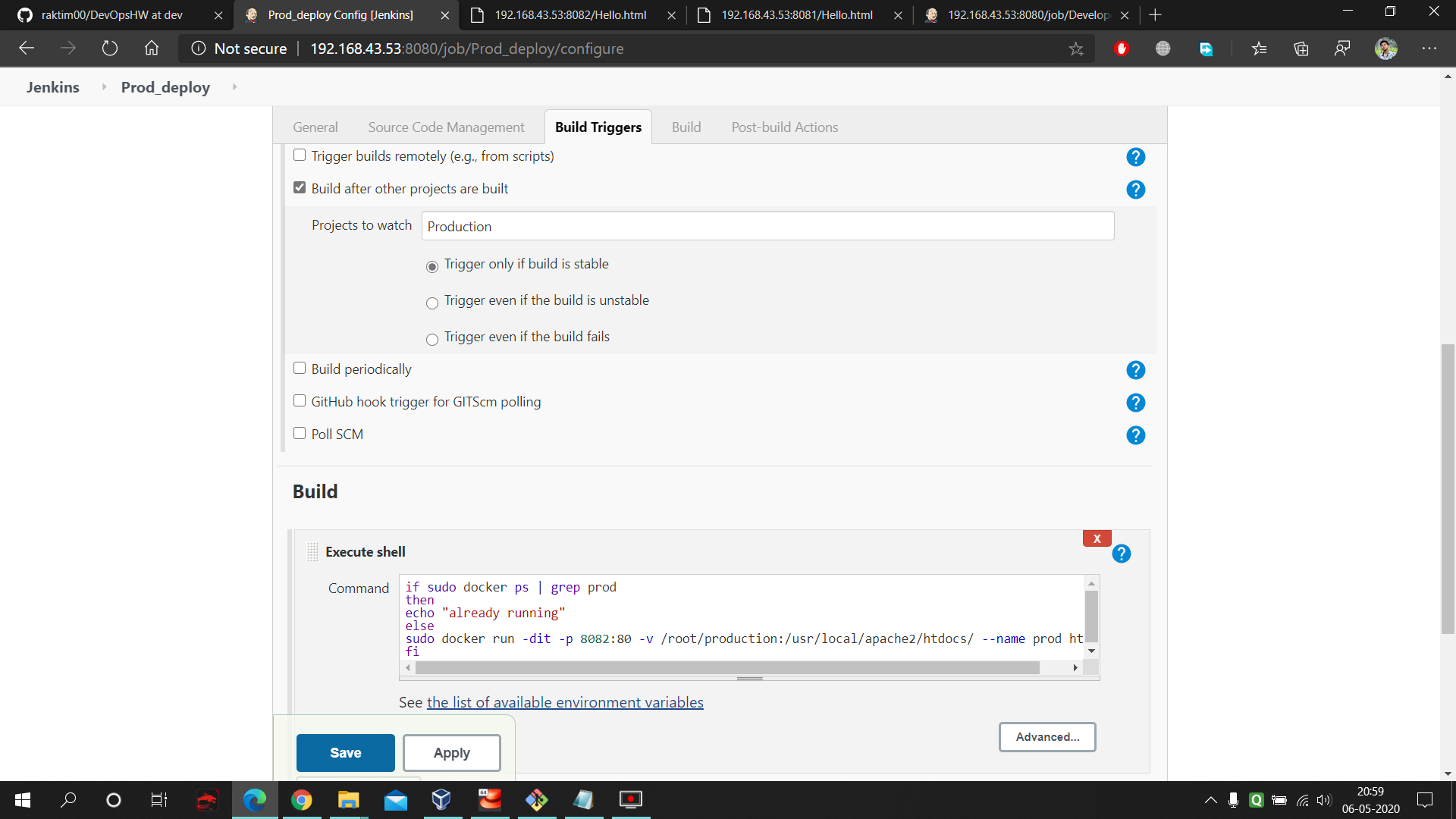Uncheck Build after other projects are built
Image resolution: width=1456 pixels, height=819 pixels.
300,188
